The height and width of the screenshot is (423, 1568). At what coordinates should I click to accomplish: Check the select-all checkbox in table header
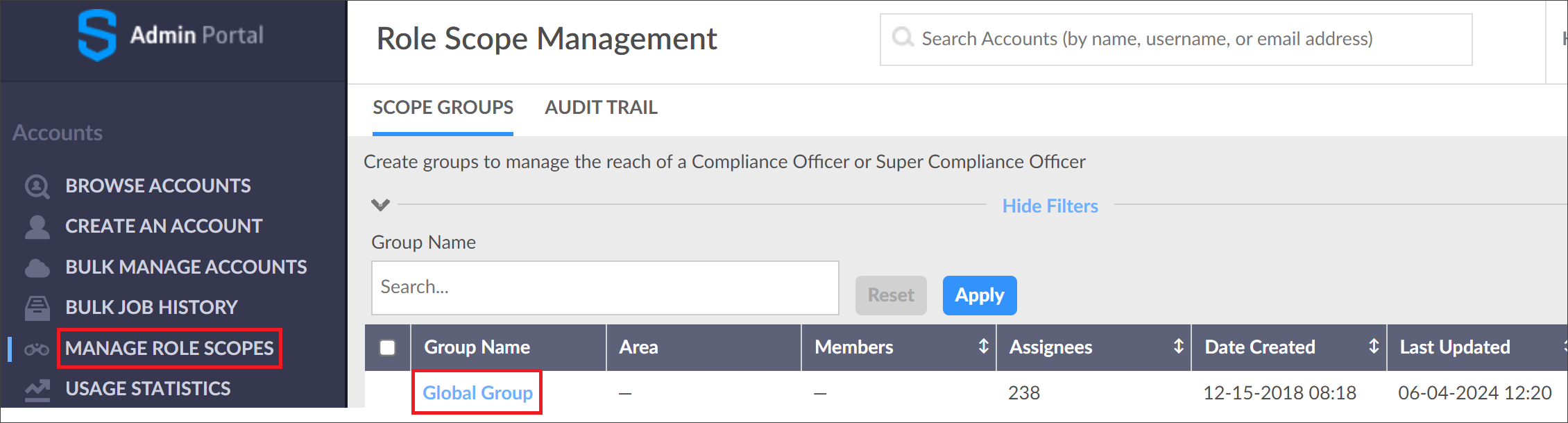point(387,347)
